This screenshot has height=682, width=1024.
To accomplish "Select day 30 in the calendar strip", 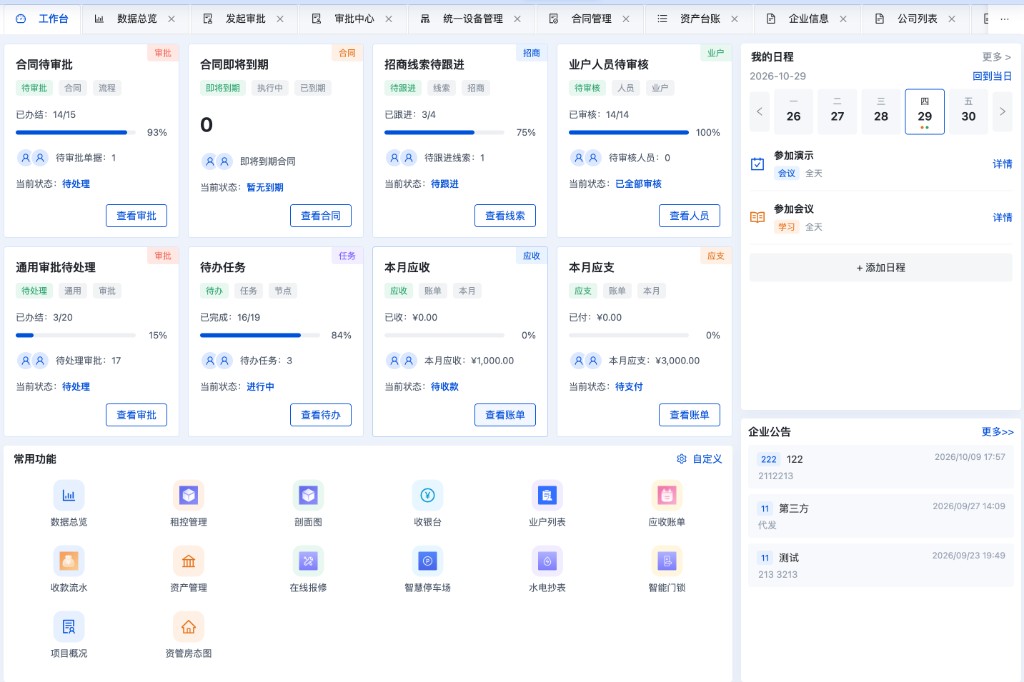I will pos(968,112).
